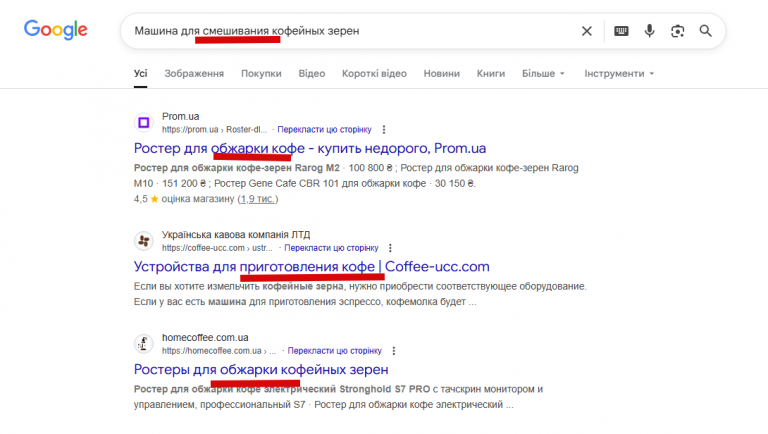This screenshot has width=768, height=434.
Task: Click the https://coffee-ucc.com › ustr... URL text
Action: [217, 248]
